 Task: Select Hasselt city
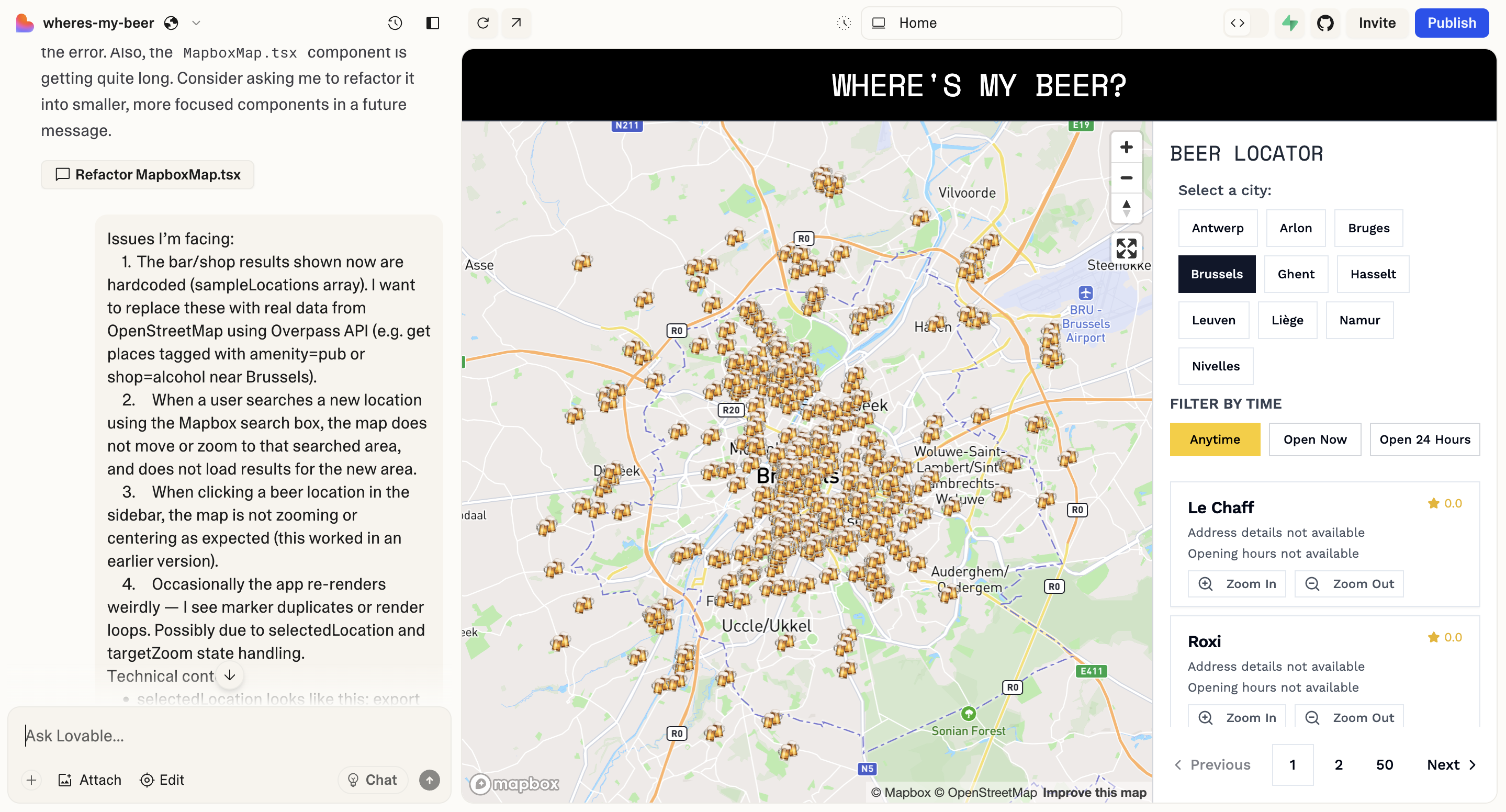(1373, 274)
